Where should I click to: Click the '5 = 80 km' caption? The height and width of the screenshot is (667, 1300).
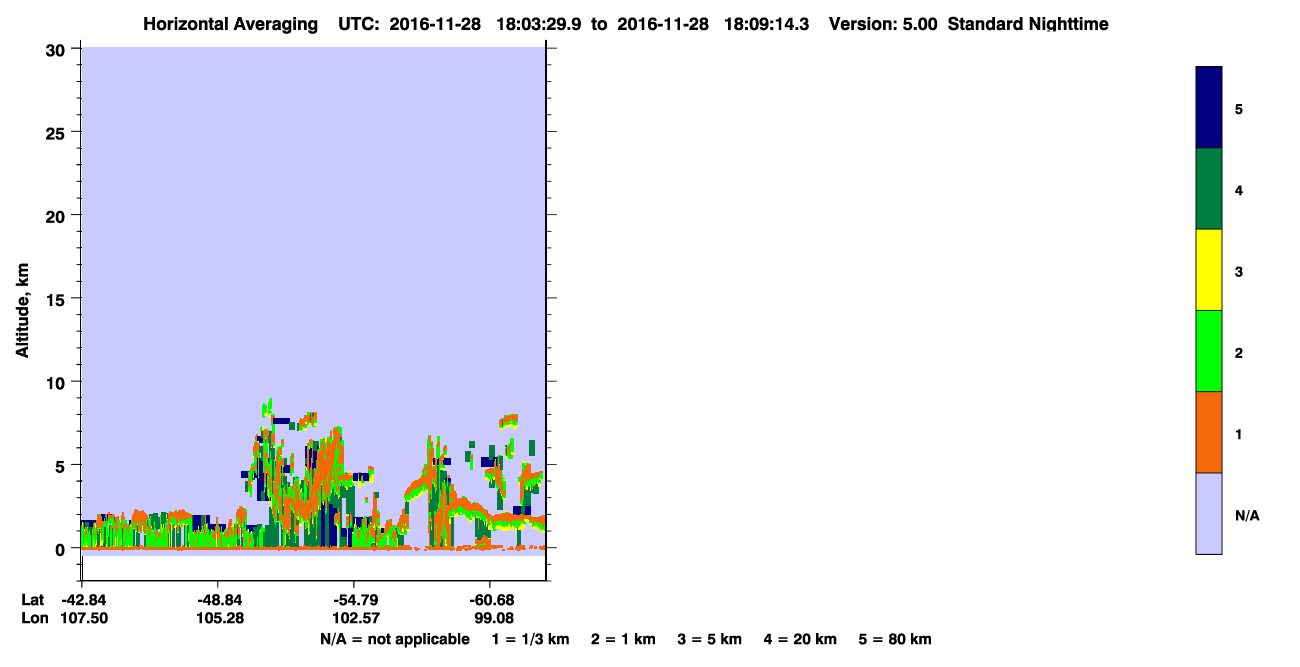pyautogui.click(x=895, y=639)
